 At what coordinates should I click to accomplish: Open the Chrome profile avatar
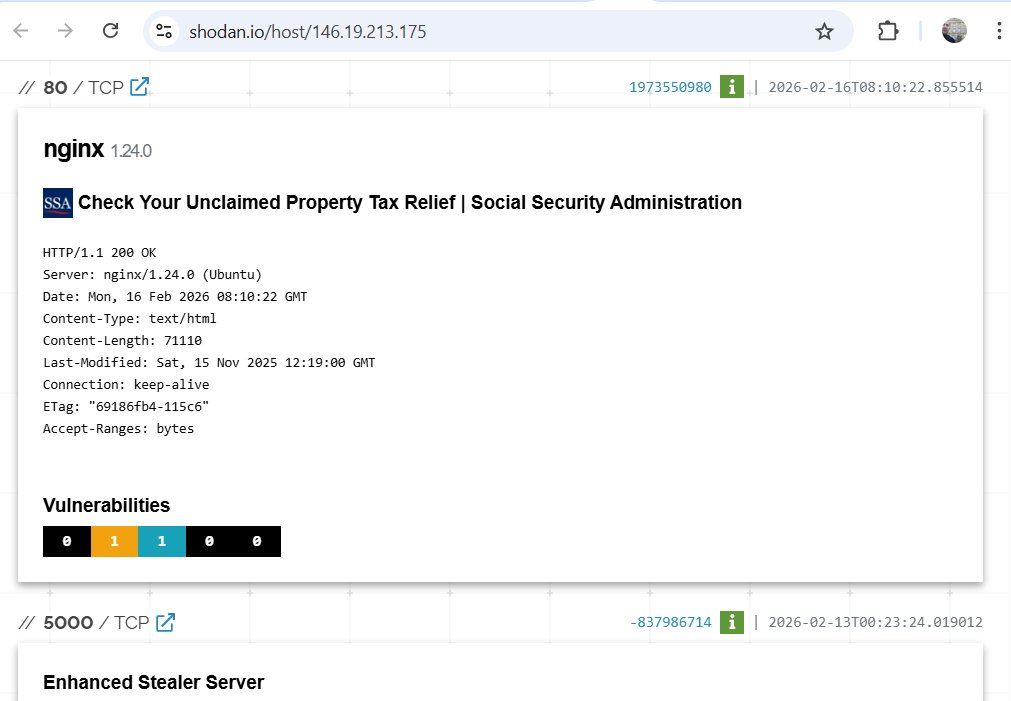954,31
